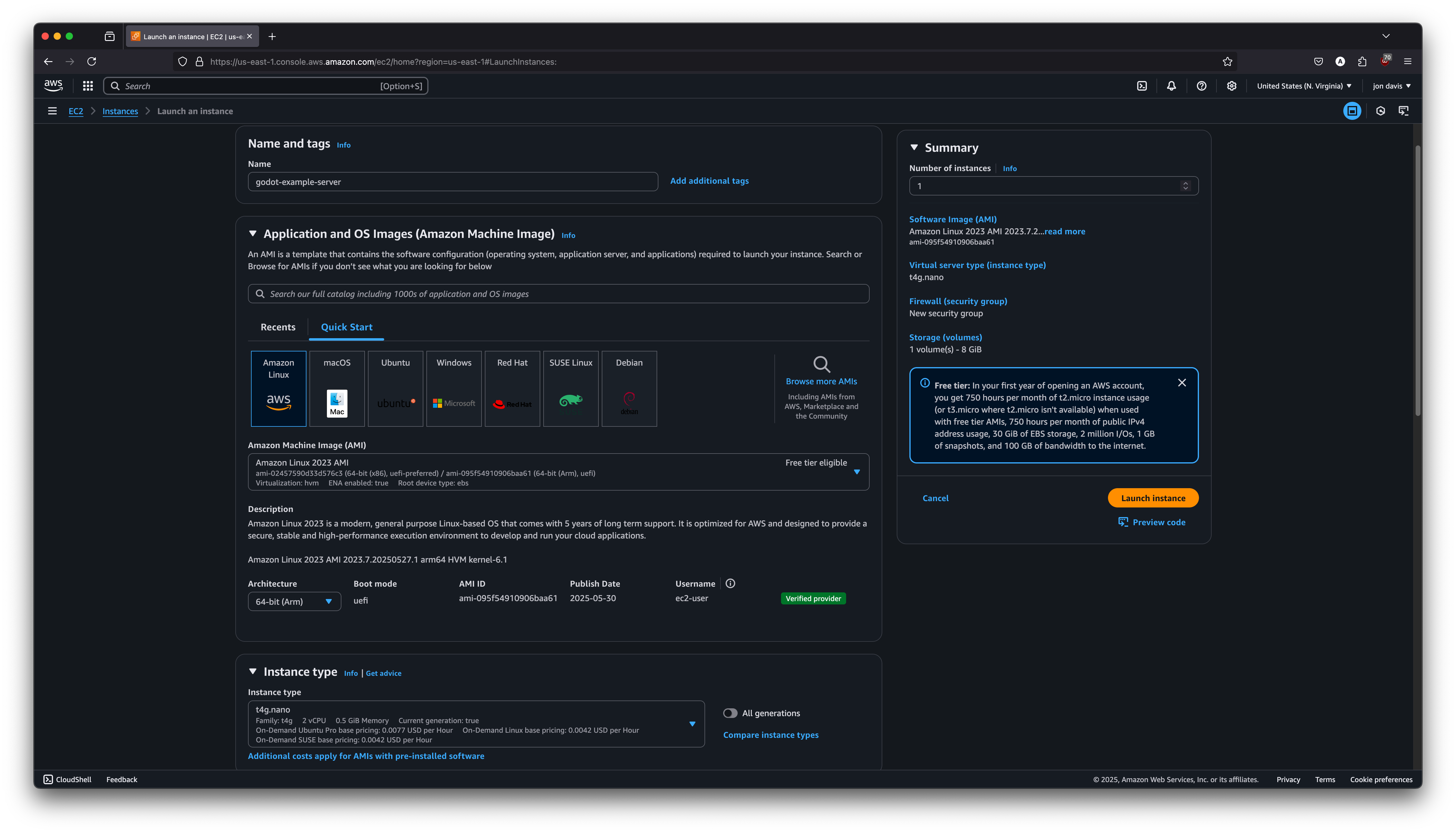Click the read more link in Summary
This screenshot has height=833, width=1456.
click(1065, 231)
